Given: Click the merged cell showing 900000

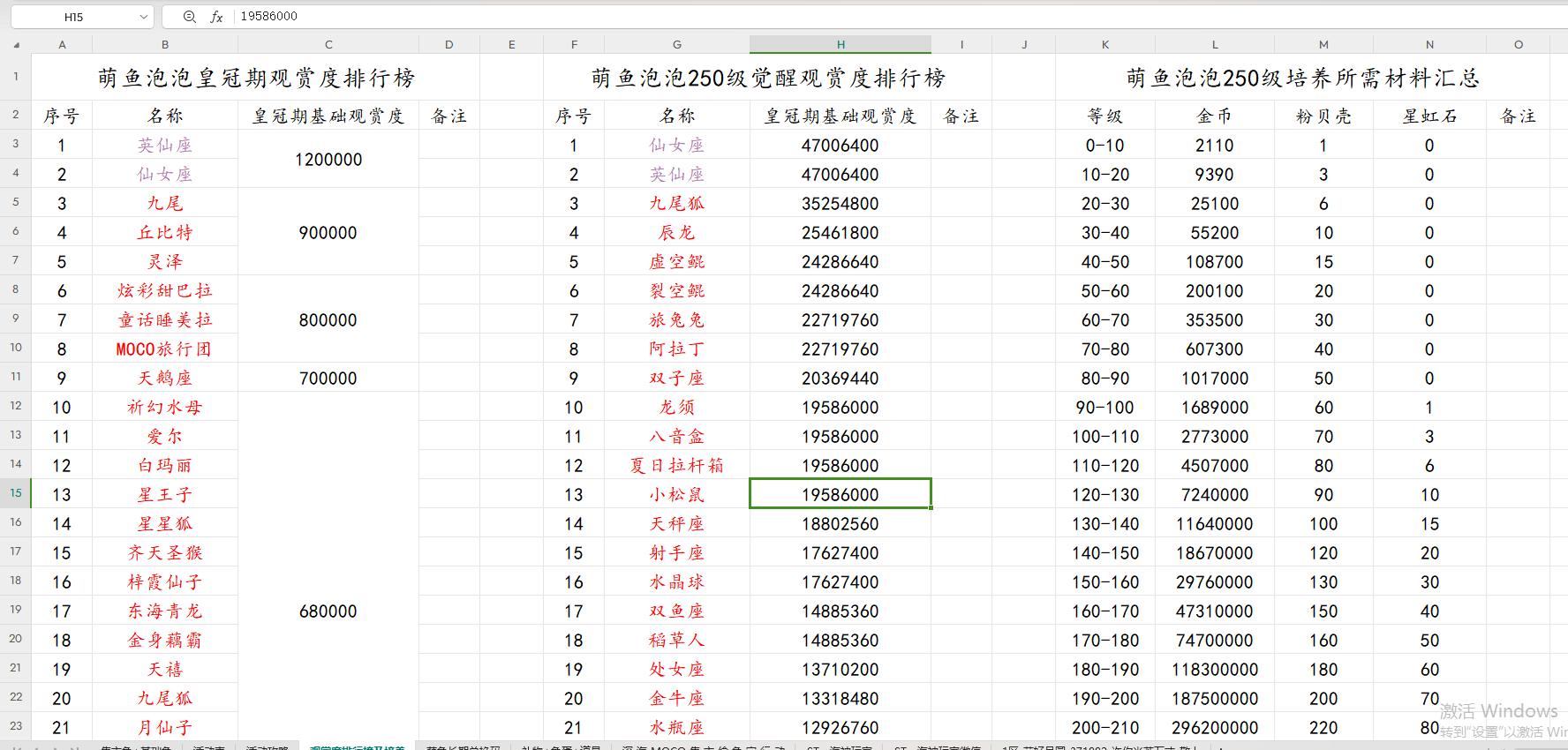Looking at the screenshot, I should (x=328, y=232).
